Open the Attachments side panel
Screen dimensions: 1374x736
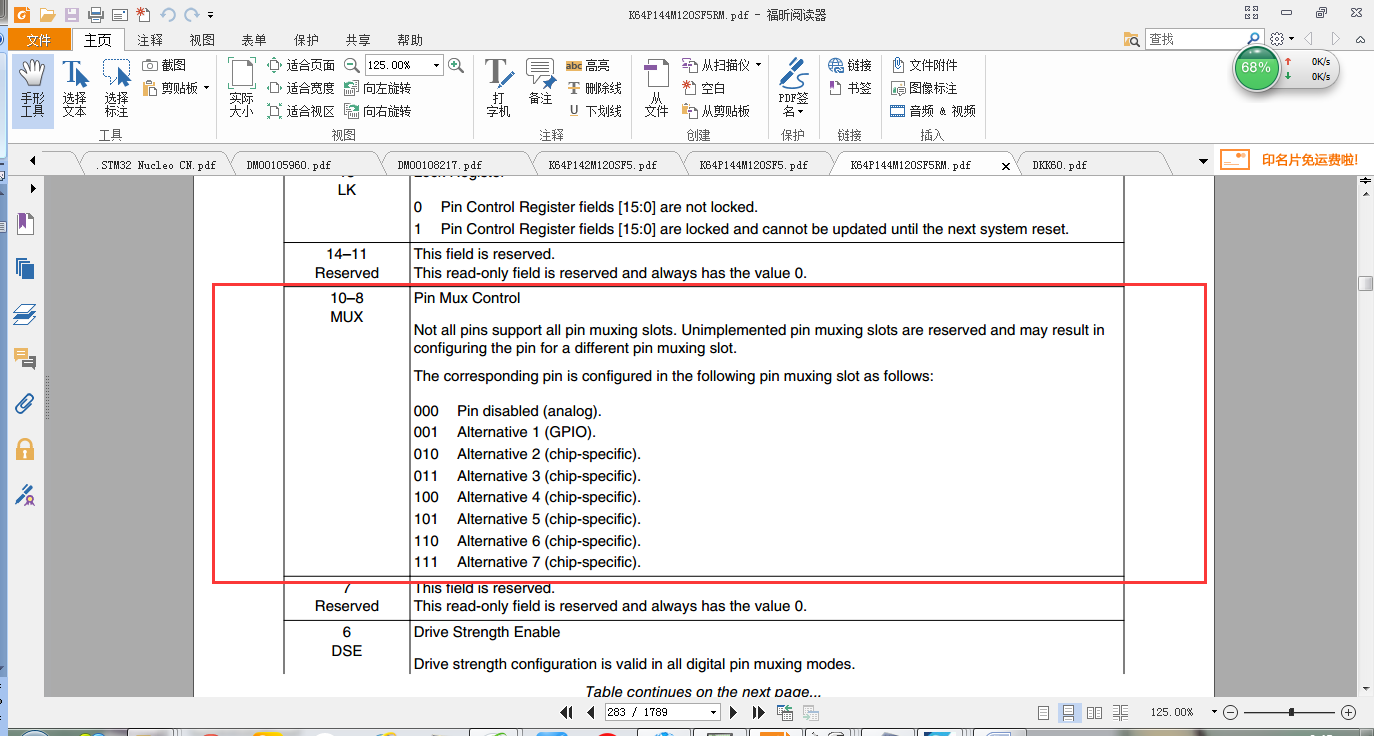(x=25, y=404)
